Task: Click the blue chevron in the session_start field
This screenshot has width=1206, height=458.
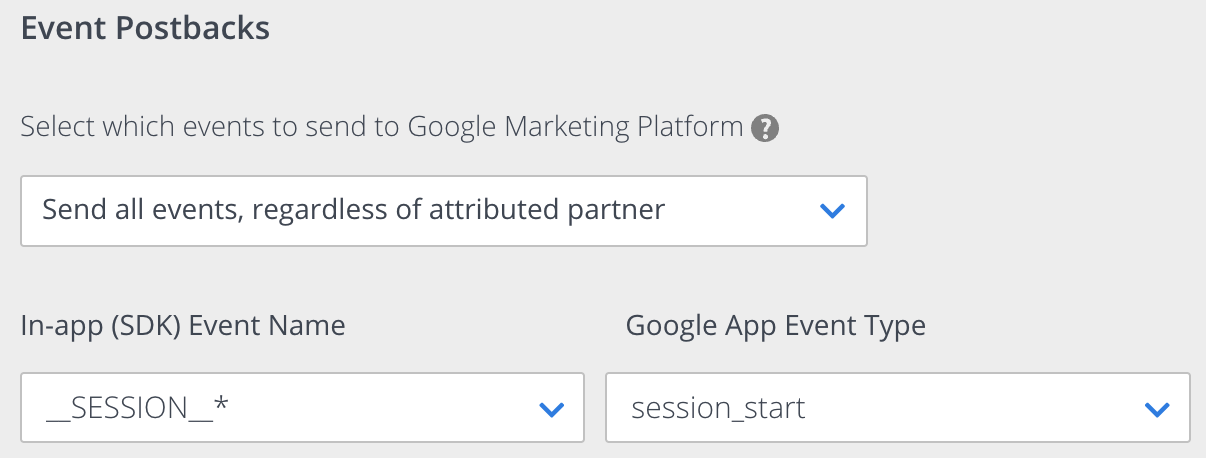Action: click(x=1156, y=409)
